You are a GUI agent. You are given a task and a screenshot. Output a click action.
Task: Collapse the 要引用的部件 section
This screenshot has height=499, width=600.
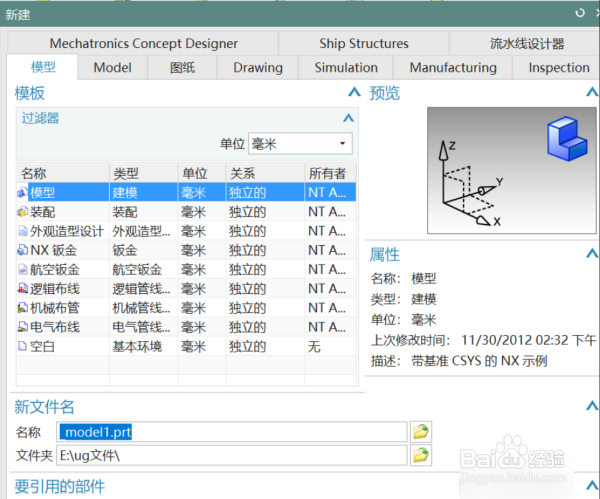click(592, 486)
